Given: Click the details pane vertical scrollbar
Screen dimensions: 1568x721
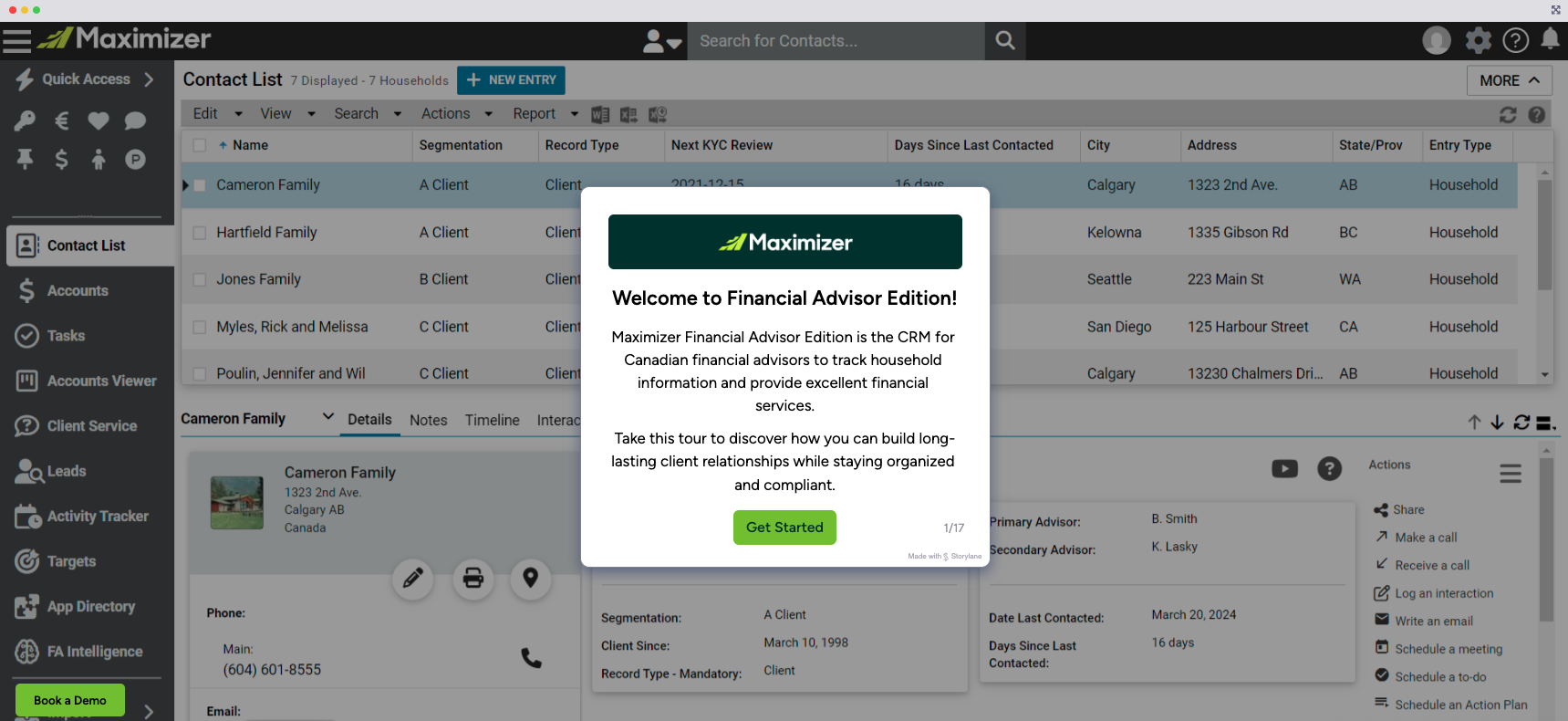Looking at the screenshot, I should click(x=1546, y=538).
